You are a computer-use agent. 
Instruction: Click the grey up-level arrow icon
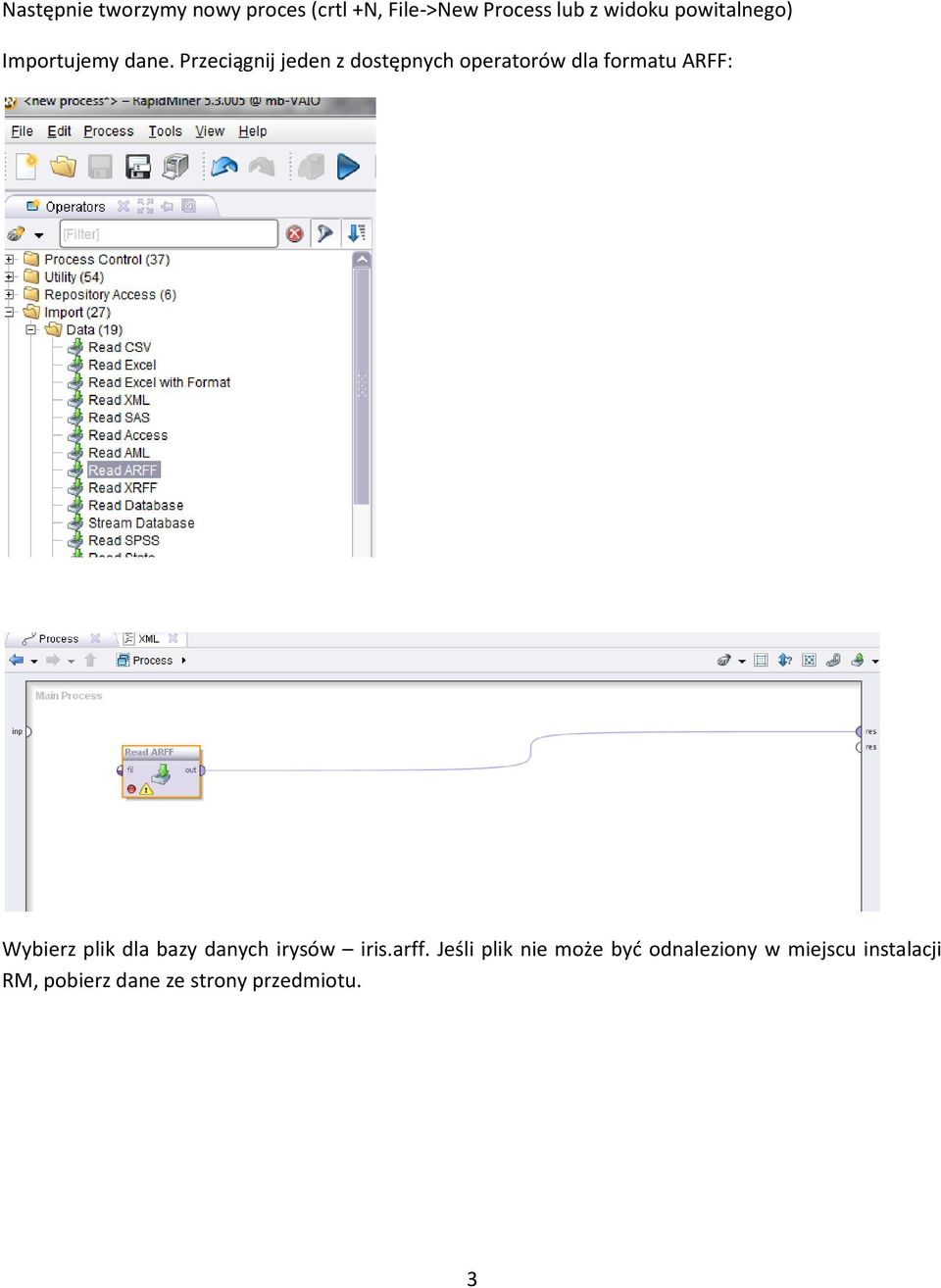[90, 661]
